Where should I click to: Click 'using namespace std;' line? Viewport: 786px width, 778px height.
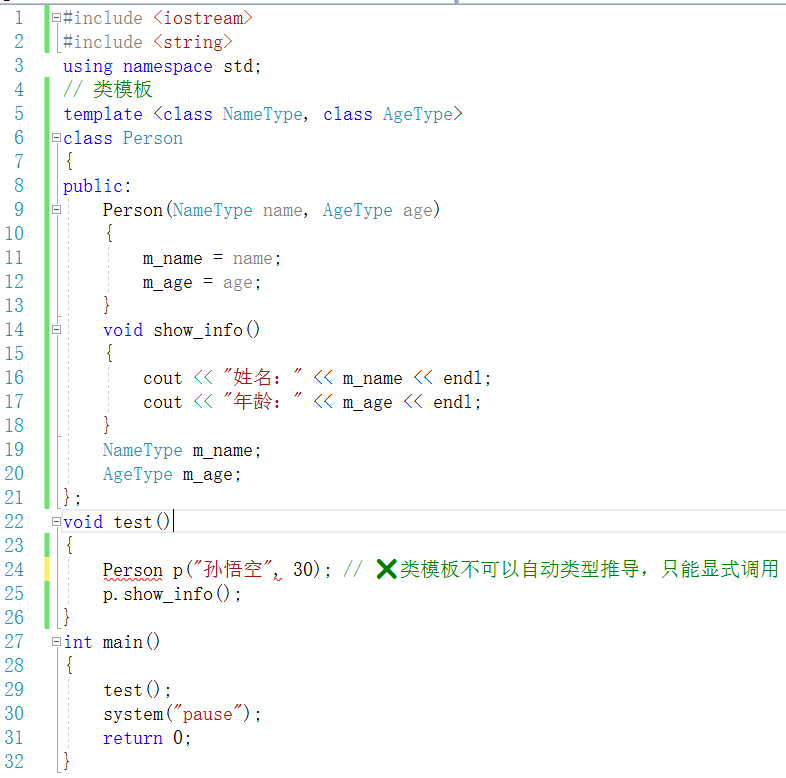coord(162,66)
